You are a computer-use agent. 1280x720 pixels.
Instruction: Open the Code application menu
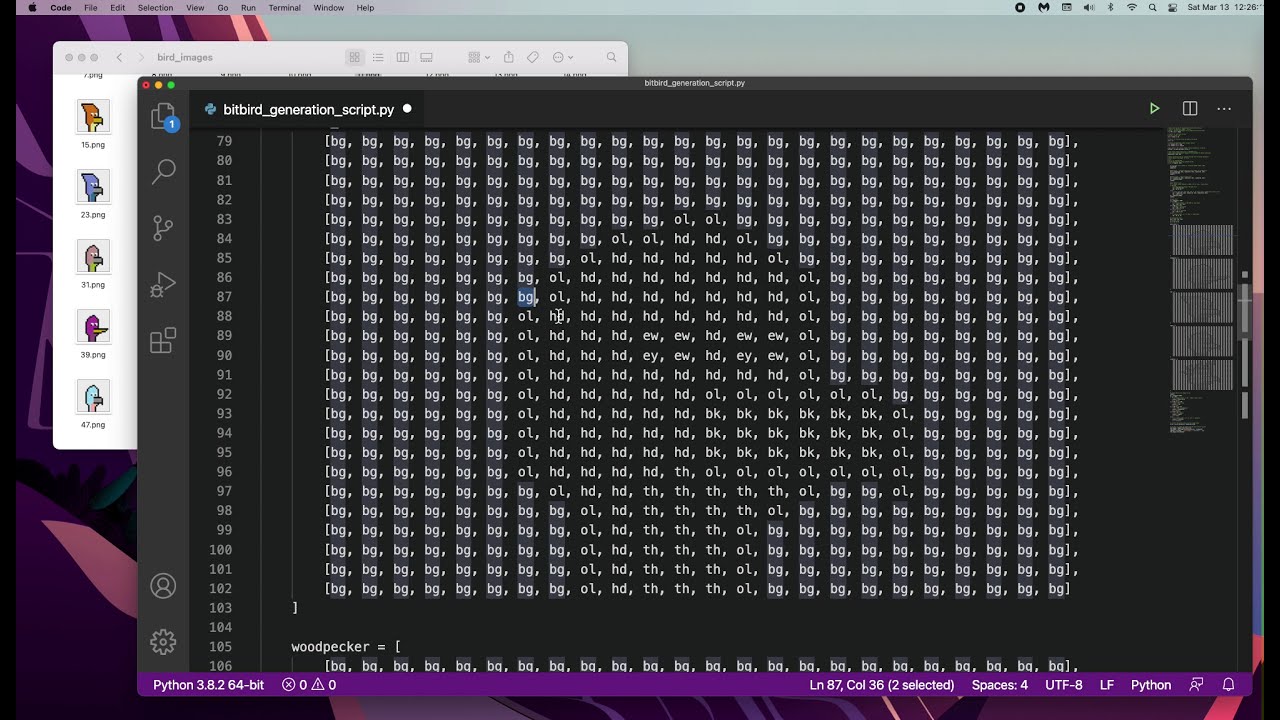(61, 7)
